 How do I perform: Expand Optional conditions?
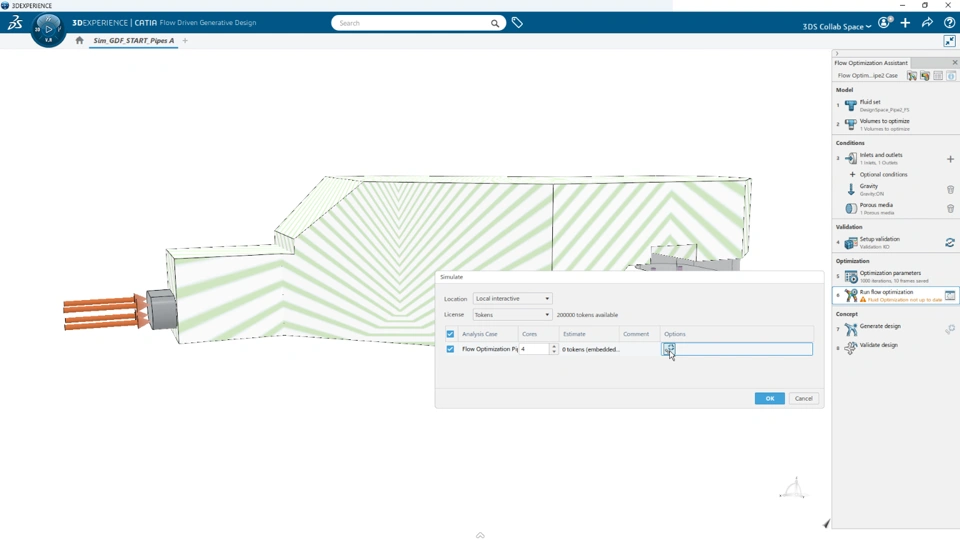(879, 174)
